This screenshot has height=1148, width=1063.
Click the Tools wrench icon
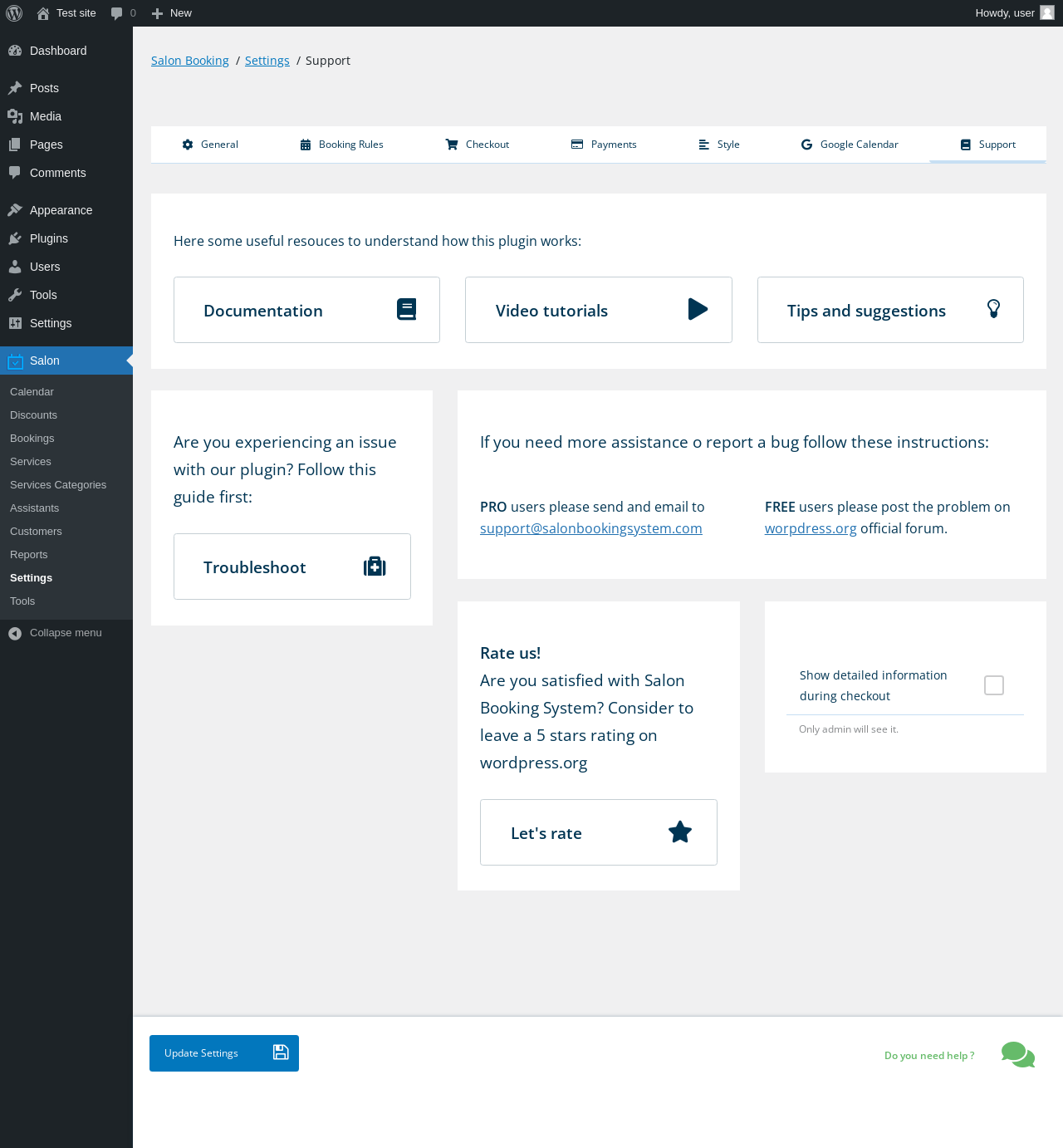(x=15, y=295)
